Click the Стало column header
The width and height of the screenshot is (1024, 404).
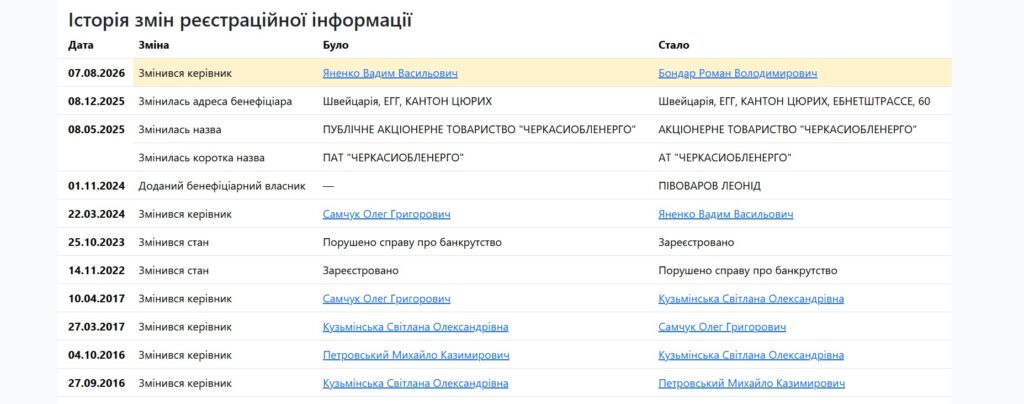click(673, 46)
